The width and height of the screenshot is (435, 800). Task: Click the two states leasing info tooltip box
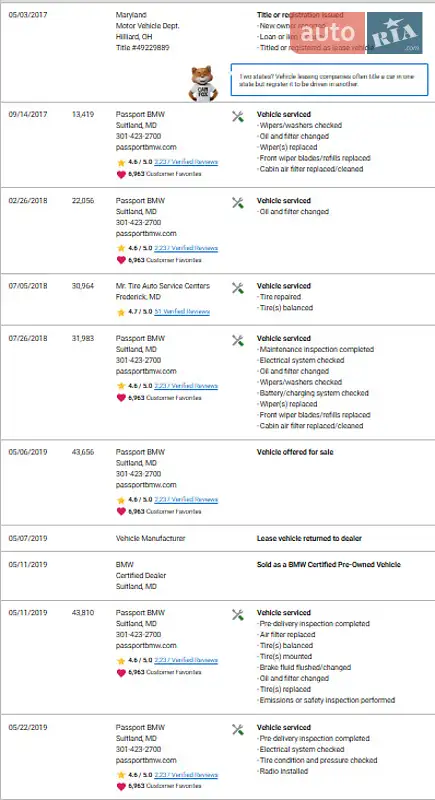[x=329, y=80]
